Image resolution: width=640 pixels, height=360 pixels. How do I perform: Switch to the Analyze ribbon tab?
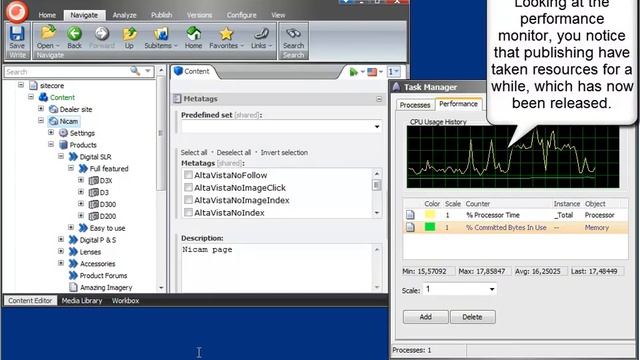tap(124, 15)
